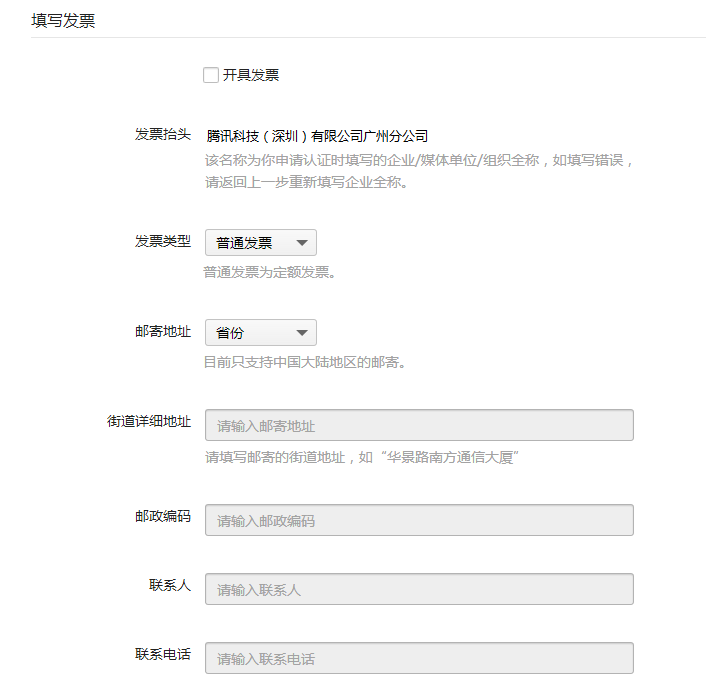Check the 开具发票 checkbox
Screen dimensions: 706x696
tap(211, 75)
